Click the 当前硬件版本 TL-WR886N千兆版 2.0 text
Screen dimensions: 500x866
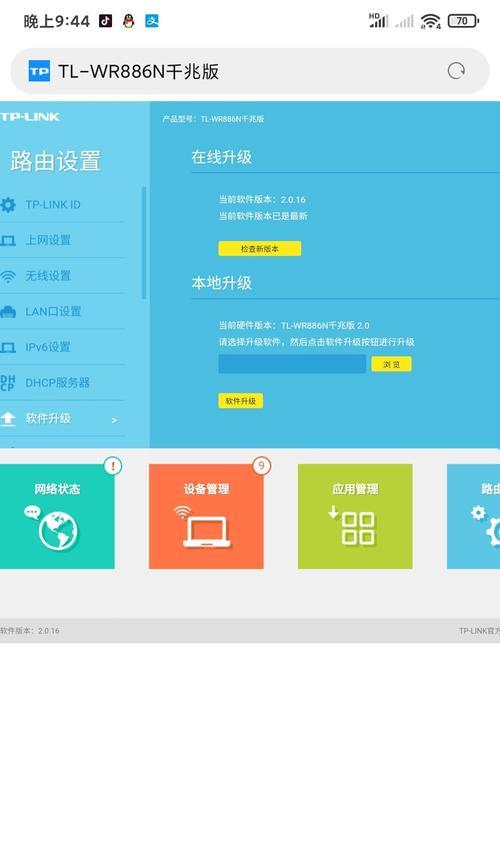(x=294, y=325)
